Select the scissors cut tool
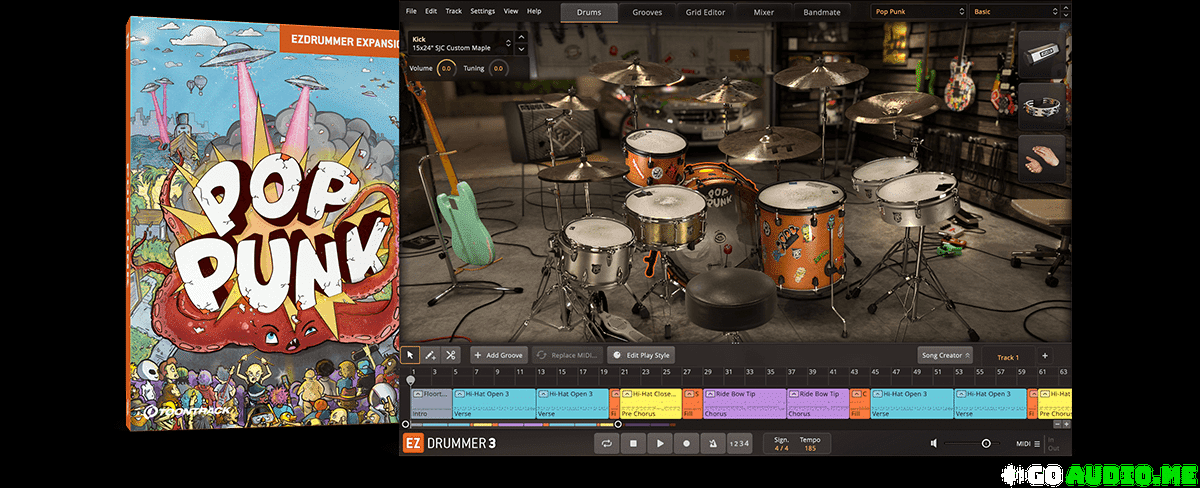 [x=451, y=355]
